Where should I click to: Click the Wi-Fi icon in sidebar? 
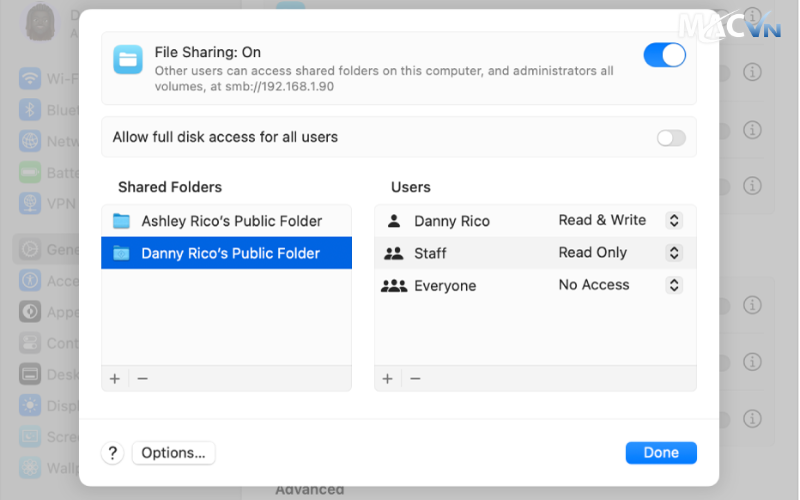[30, 79]
